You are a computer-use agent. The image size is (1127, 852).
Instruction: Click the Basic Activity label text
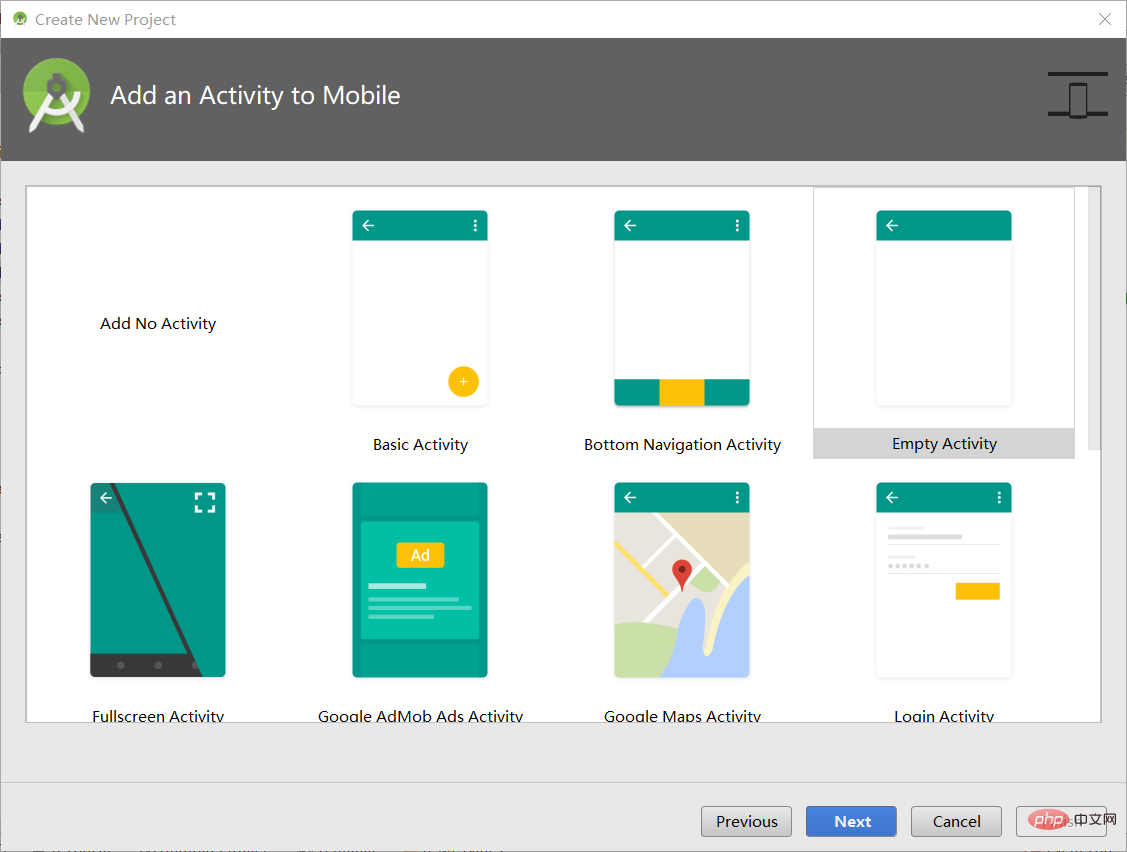[x=419, y=444]
